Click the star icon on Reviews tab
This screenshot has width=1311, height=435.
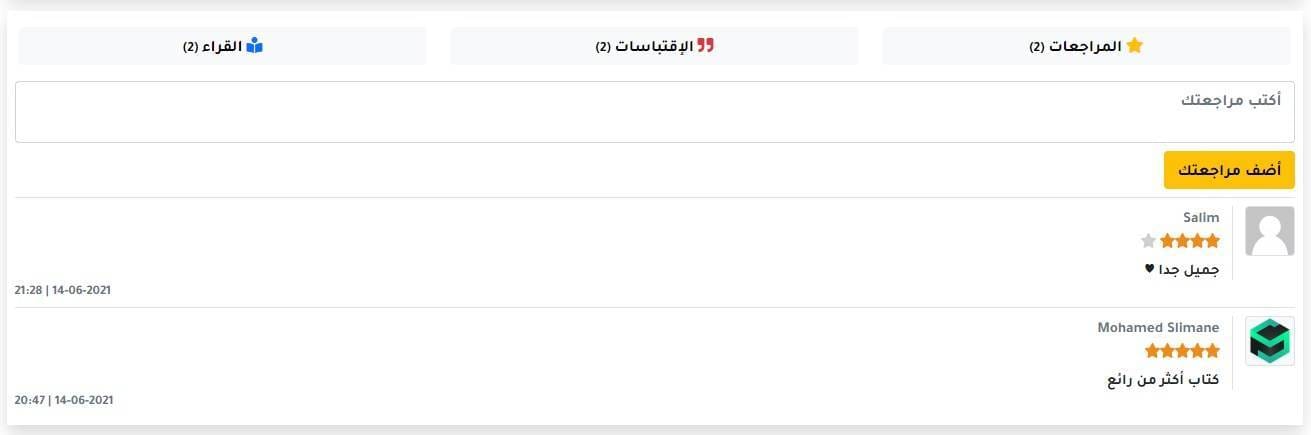pyautogui.click(x=1134, y=46)
